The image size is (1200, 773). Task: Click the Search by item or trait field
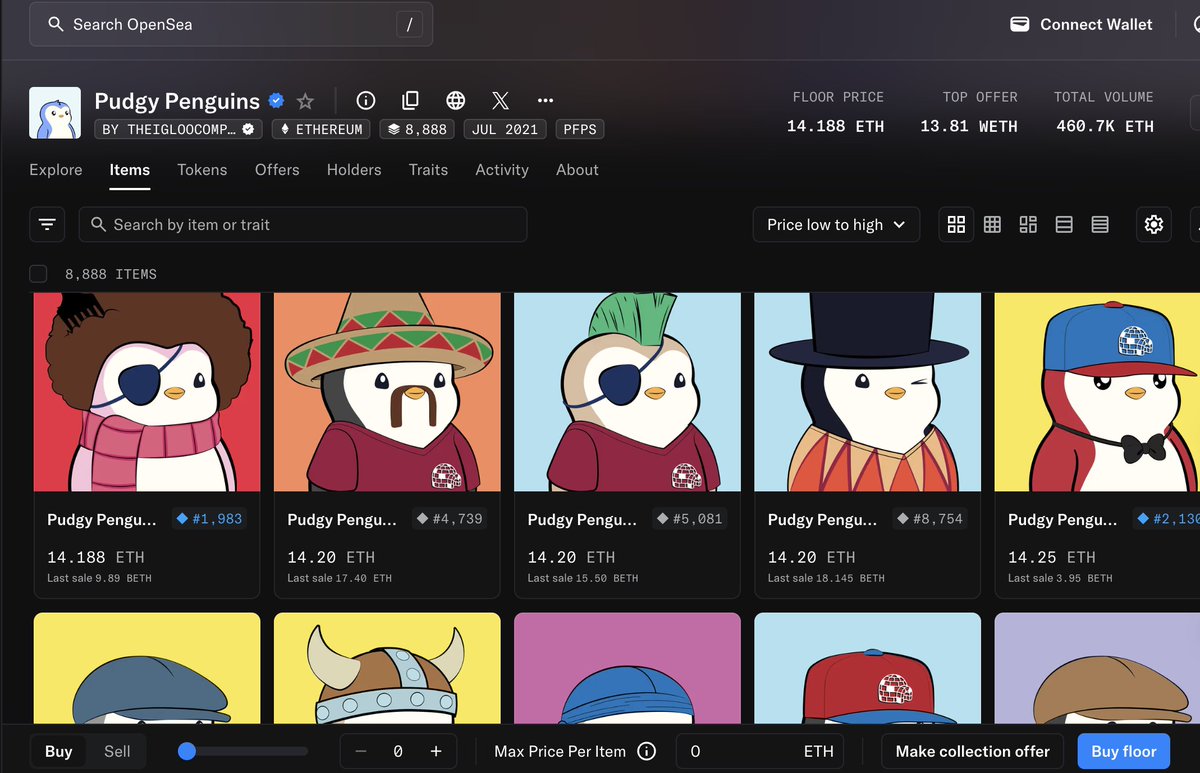(303, 224)
